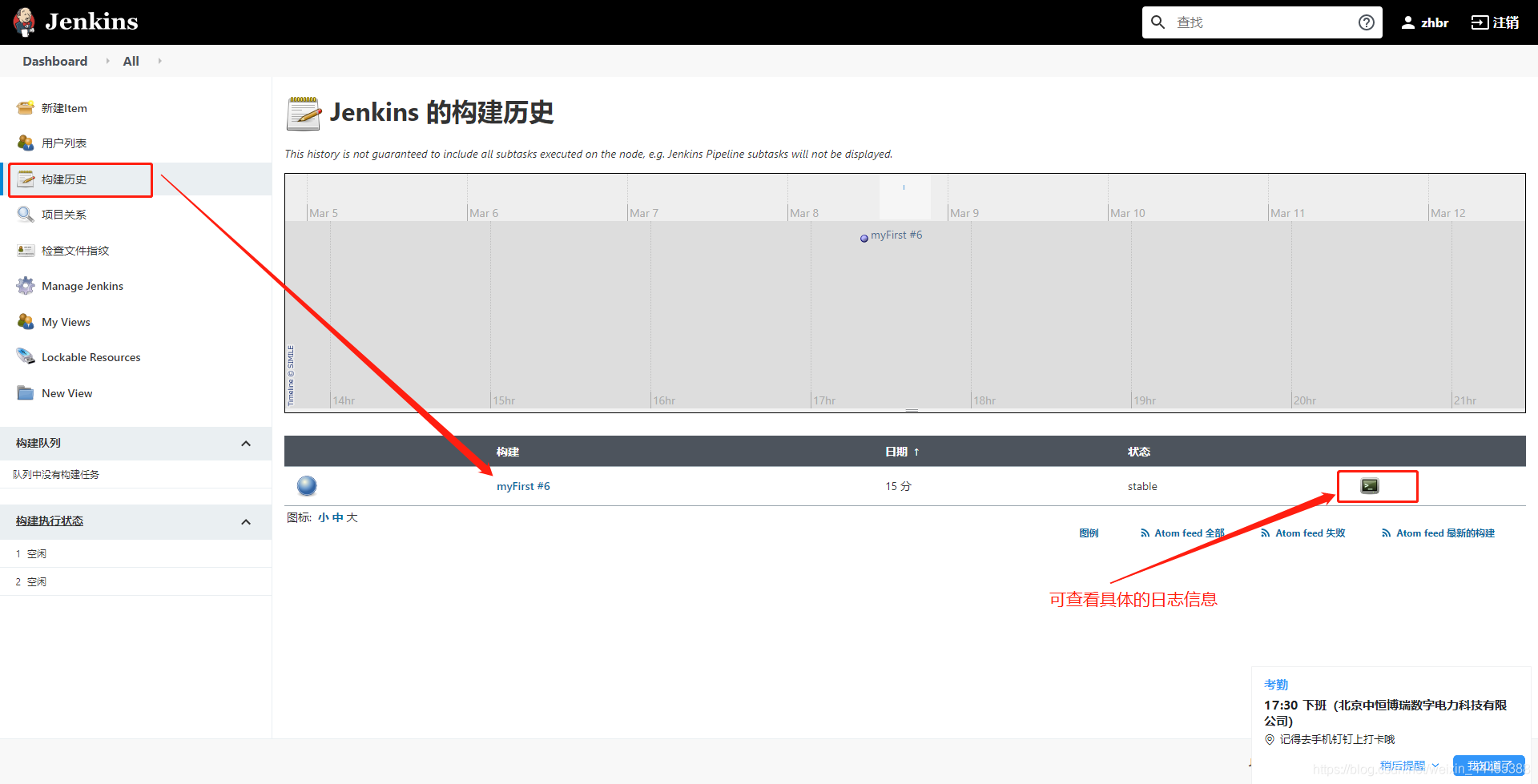Open the All breadcrumb dropdown arrow
The image size is (1538, 784).
pyautogui.click(x=159, y=61)
